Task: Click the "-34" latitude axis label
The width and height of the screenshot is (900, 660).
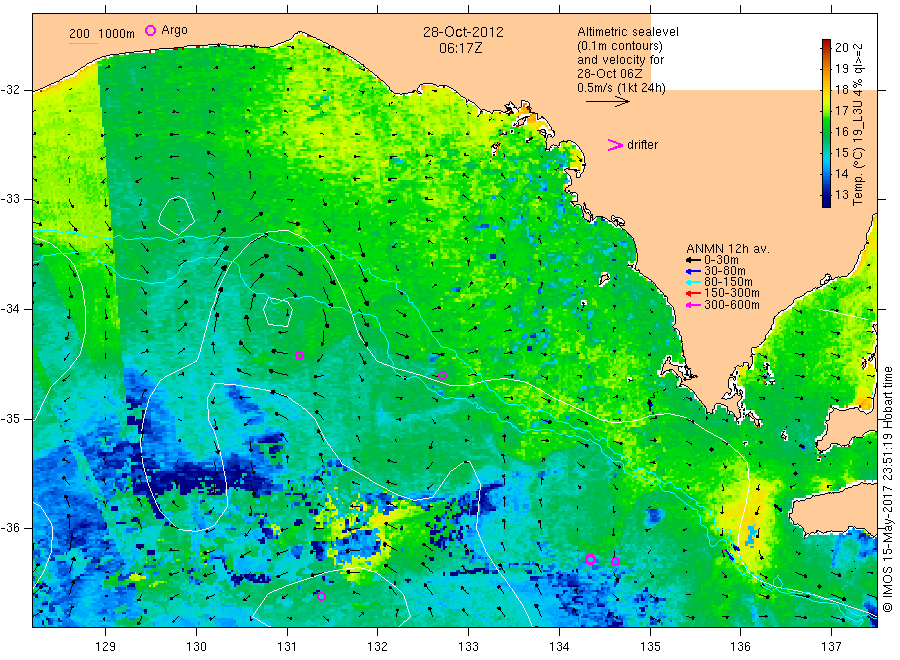Action: click(10, 309)
